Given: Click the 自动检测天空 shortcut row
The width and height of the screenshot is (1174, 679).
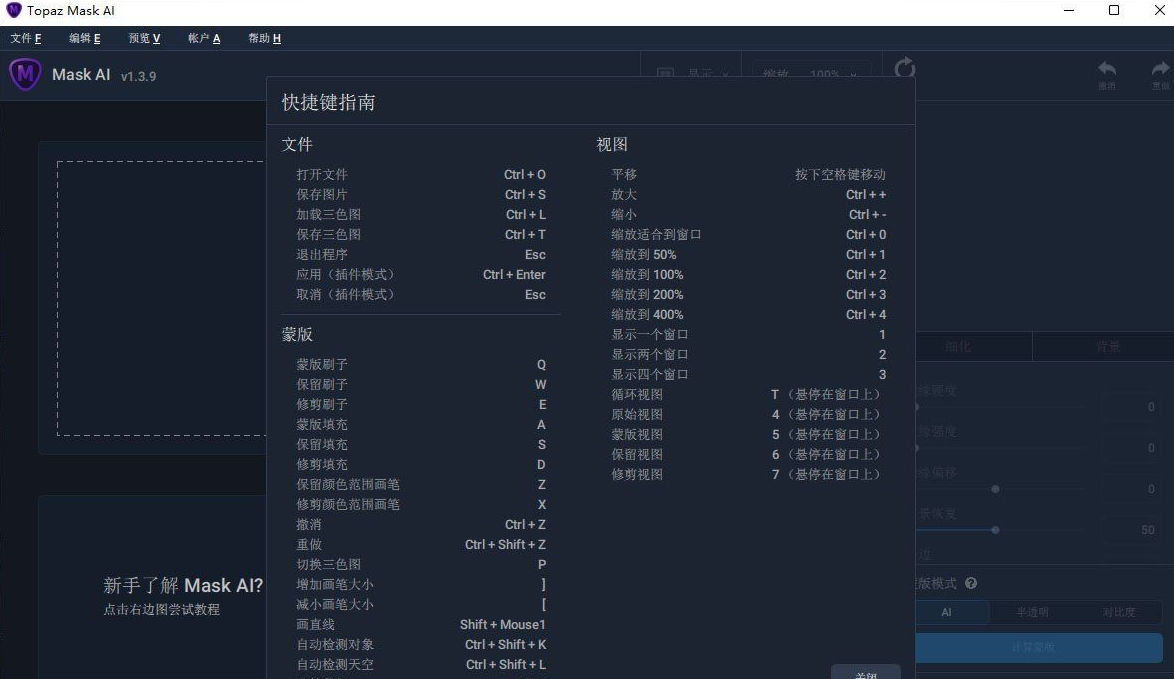Looking at the screenshot, I should click(x=421, y=665).
